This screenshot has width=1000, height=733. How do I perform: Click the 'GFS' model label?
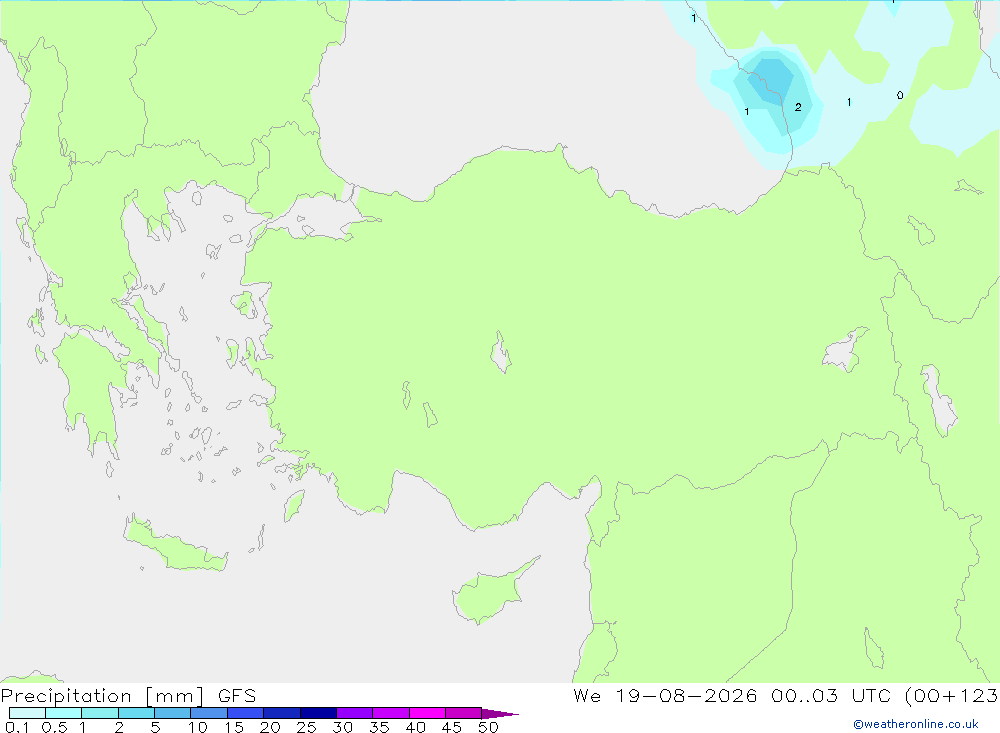click(237, 696)
